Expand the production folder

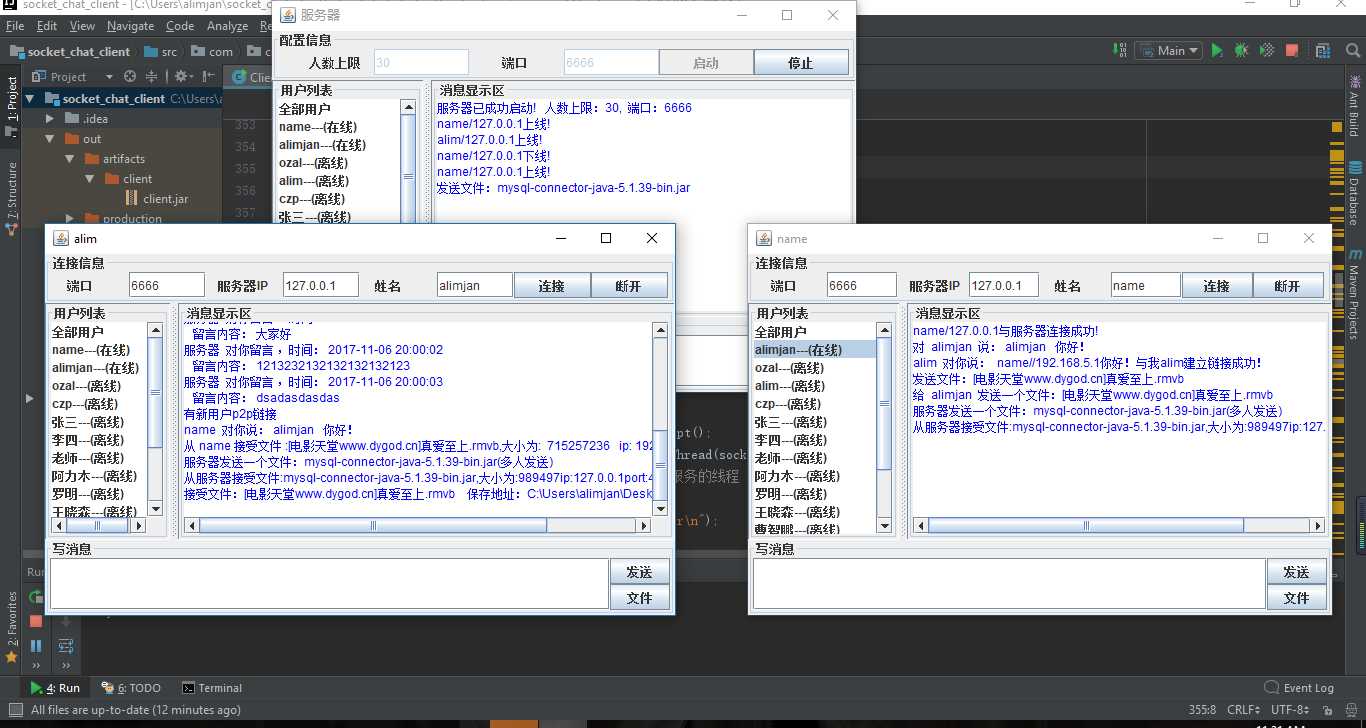(70, 218)
